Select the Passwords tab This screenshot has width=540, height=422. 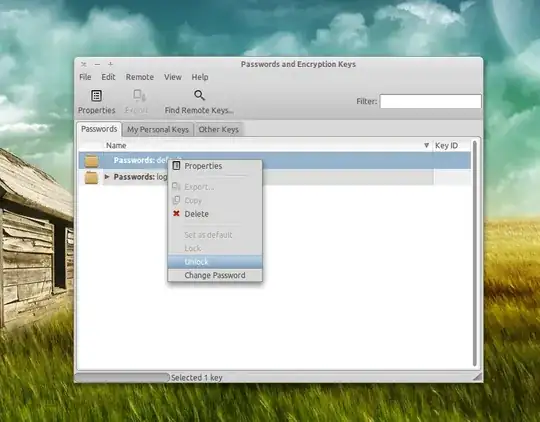click(99, 129)
